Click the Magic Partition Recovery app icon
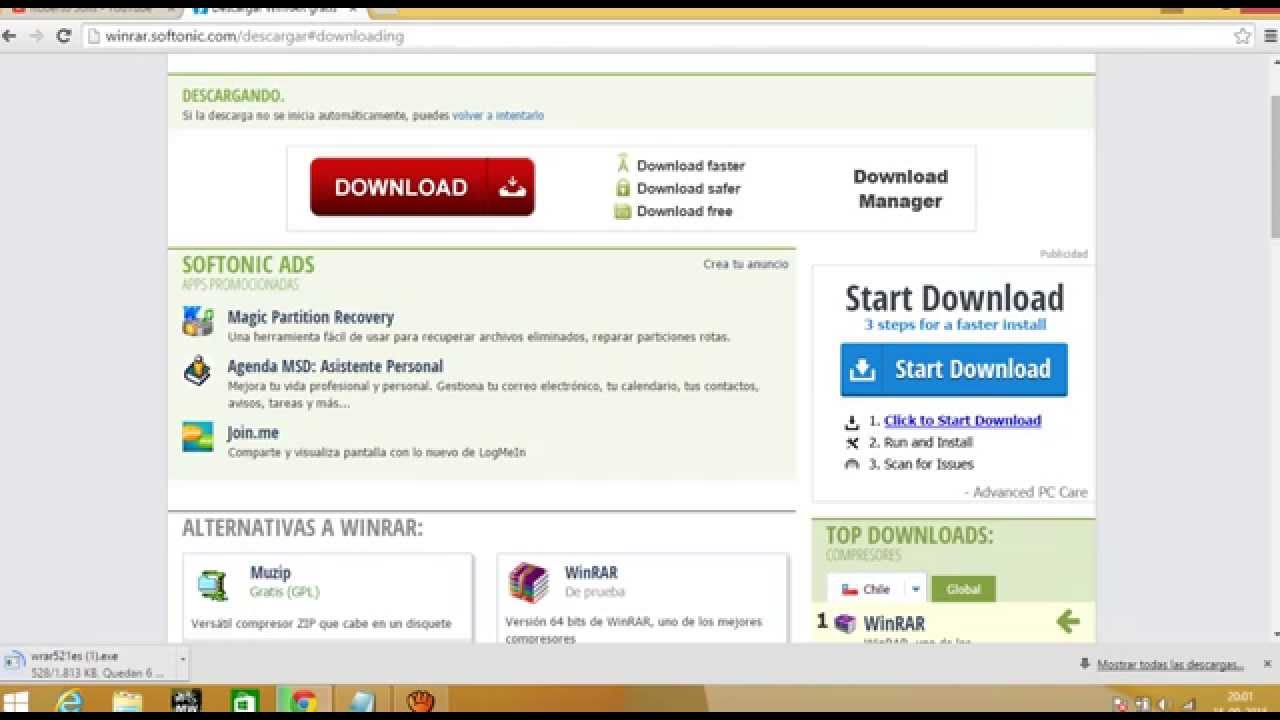The image size is (1280, 720). (x=198, y=321)
